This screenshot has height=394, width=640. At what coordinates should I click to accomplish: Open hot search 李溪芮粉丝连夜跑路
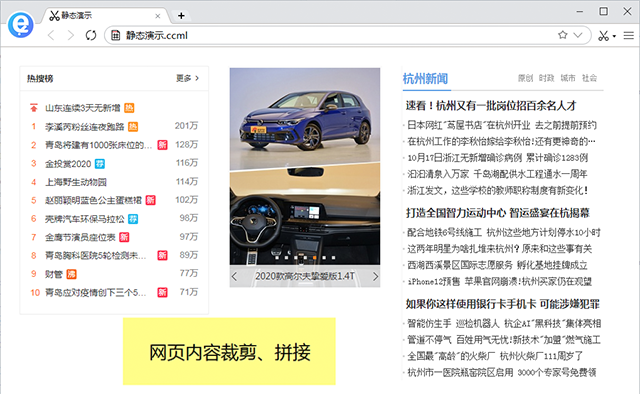click(x=84, y=127)
